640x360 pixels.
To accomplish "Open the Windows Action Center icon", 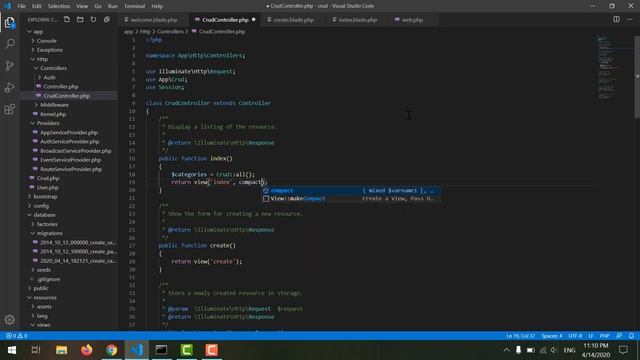I will (x=623, y=350).
